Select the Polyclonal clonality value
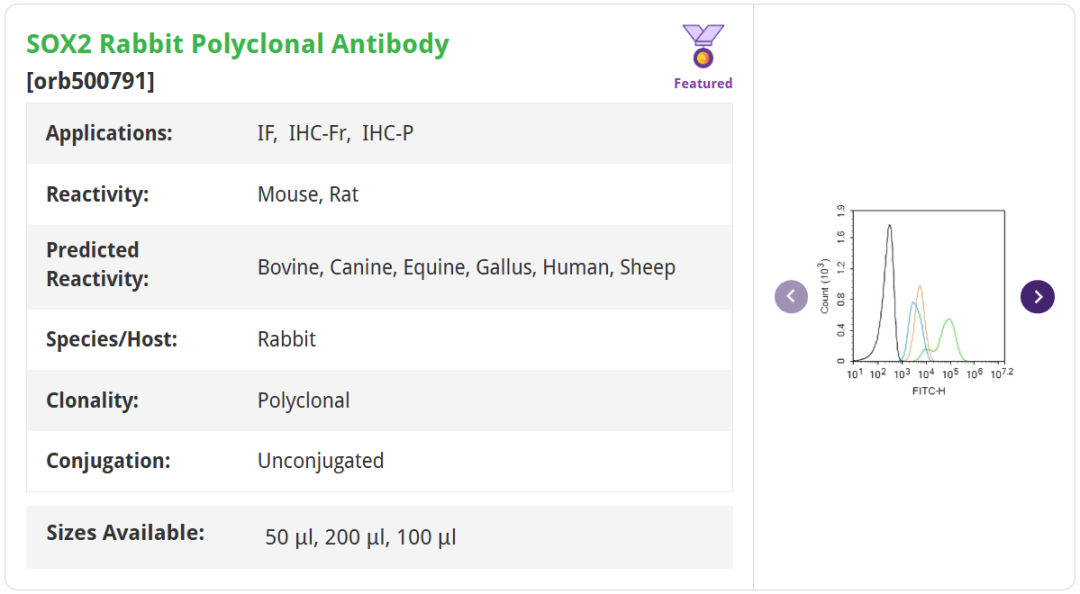The width and height of the screenshot is (1080, 594). 303,400
